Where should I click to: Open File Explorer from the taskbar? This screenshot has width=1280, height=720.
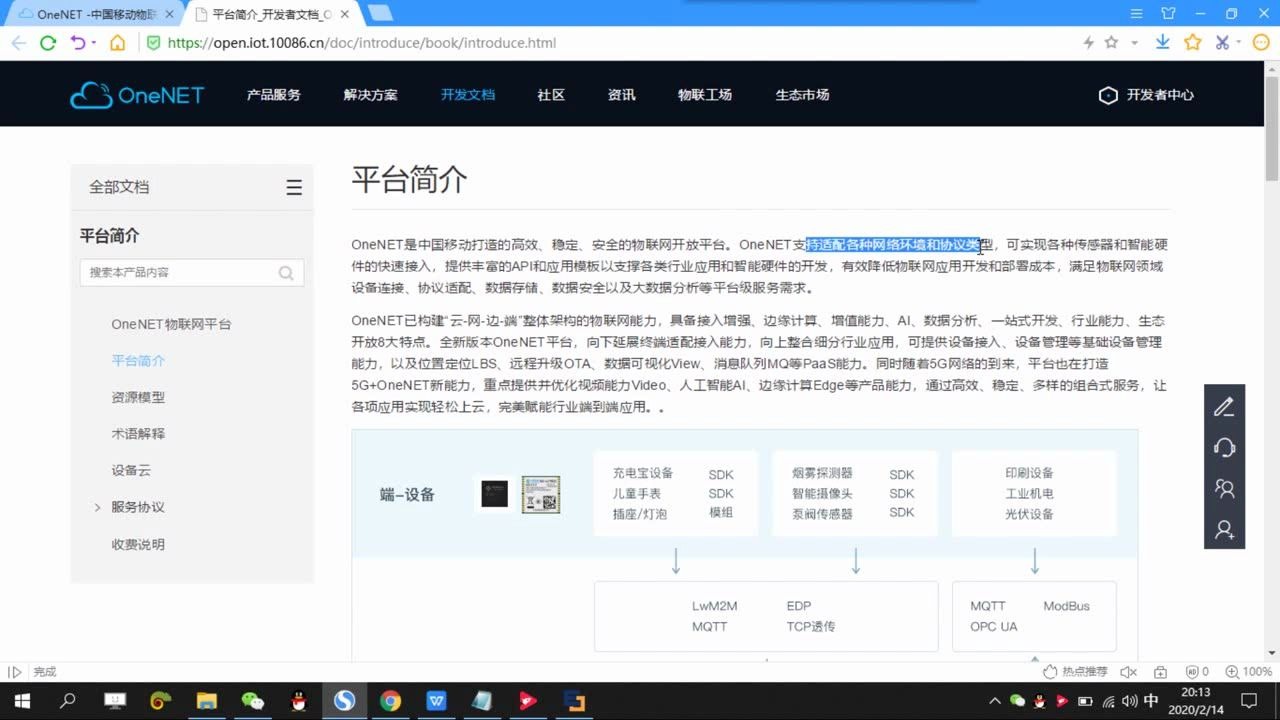207,701
